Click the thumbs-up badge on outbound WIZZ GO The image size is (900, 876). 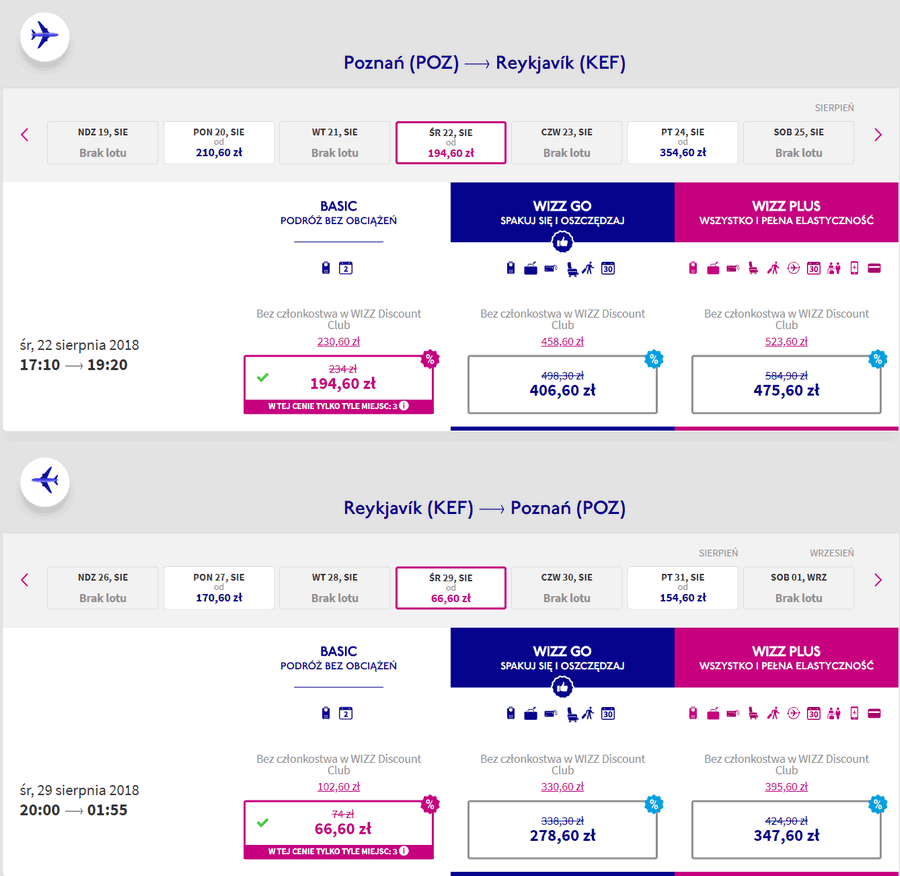coord(562,242)
